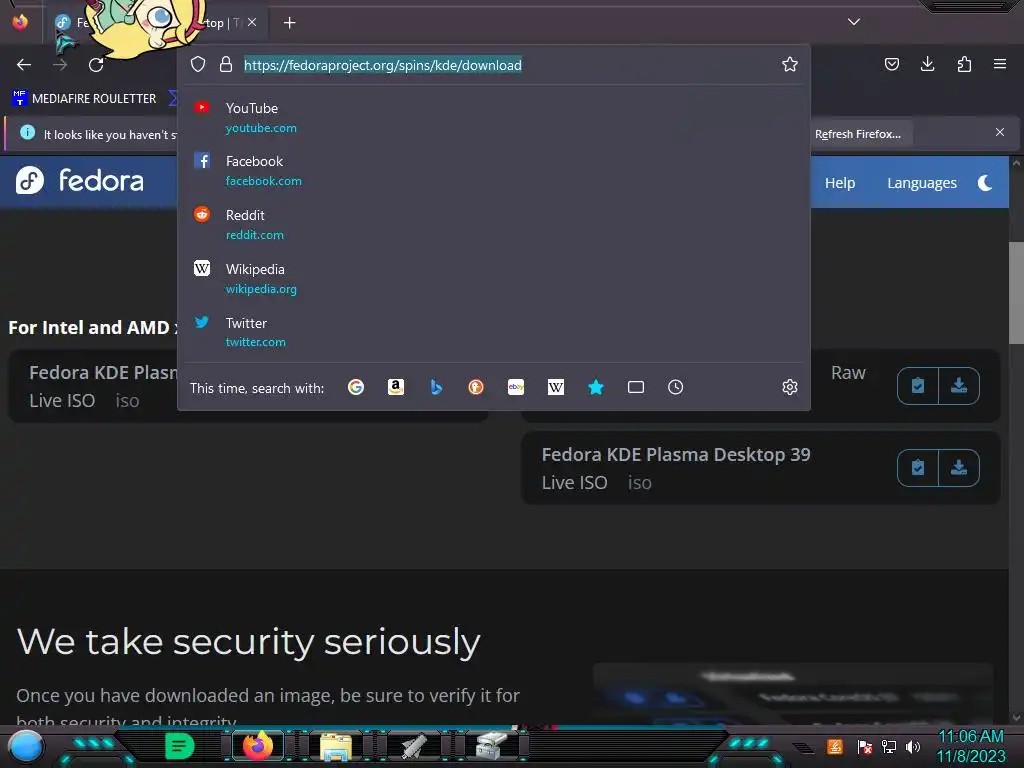
Task: Open the MEDIAFIRE ROULETTER bookmark
Action: (84, 99)
